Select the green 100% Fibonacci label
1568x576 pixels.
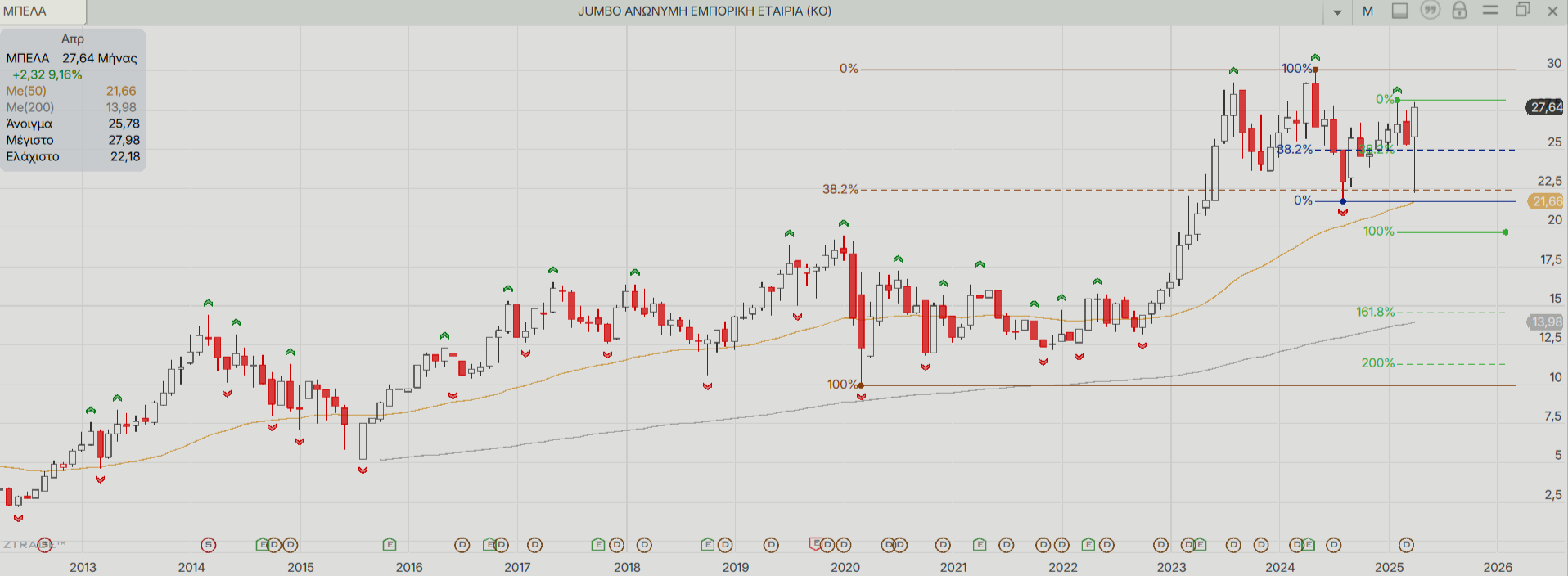(1378, 232)
